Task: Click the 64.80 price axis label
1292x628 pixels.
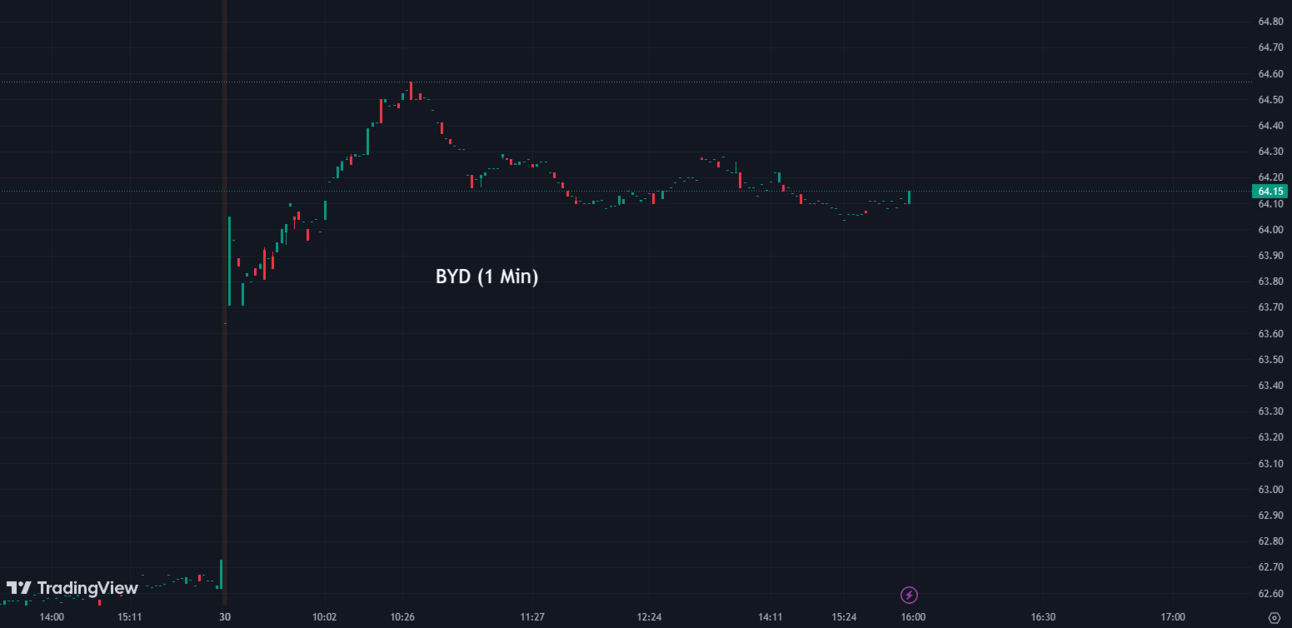Action: (1270, 22)
